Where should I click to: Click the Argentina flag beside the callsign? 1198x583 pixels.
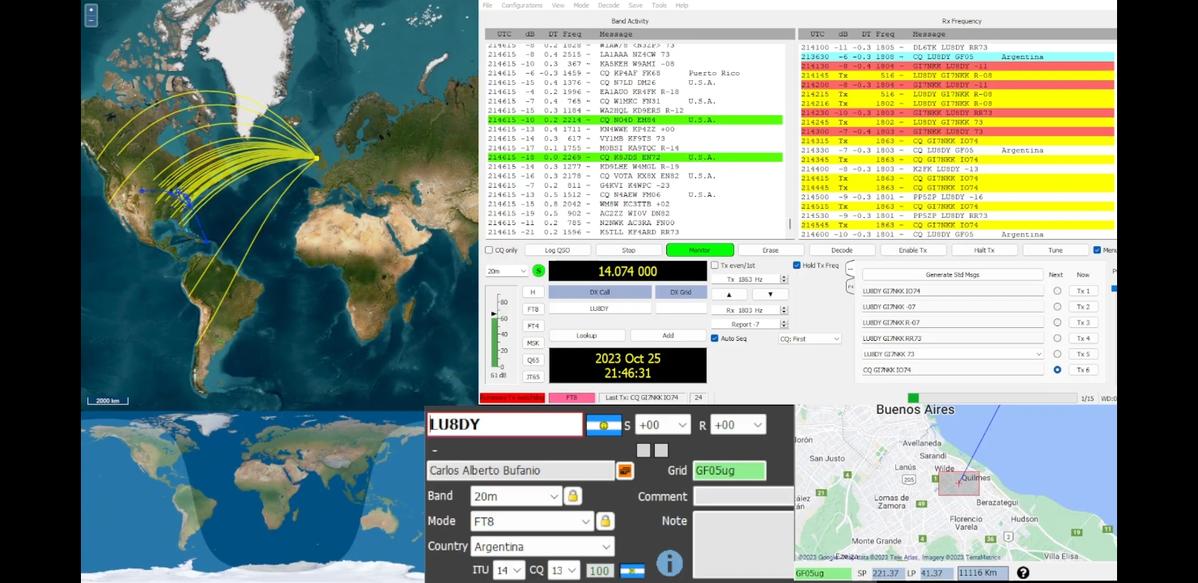(603, 425)
